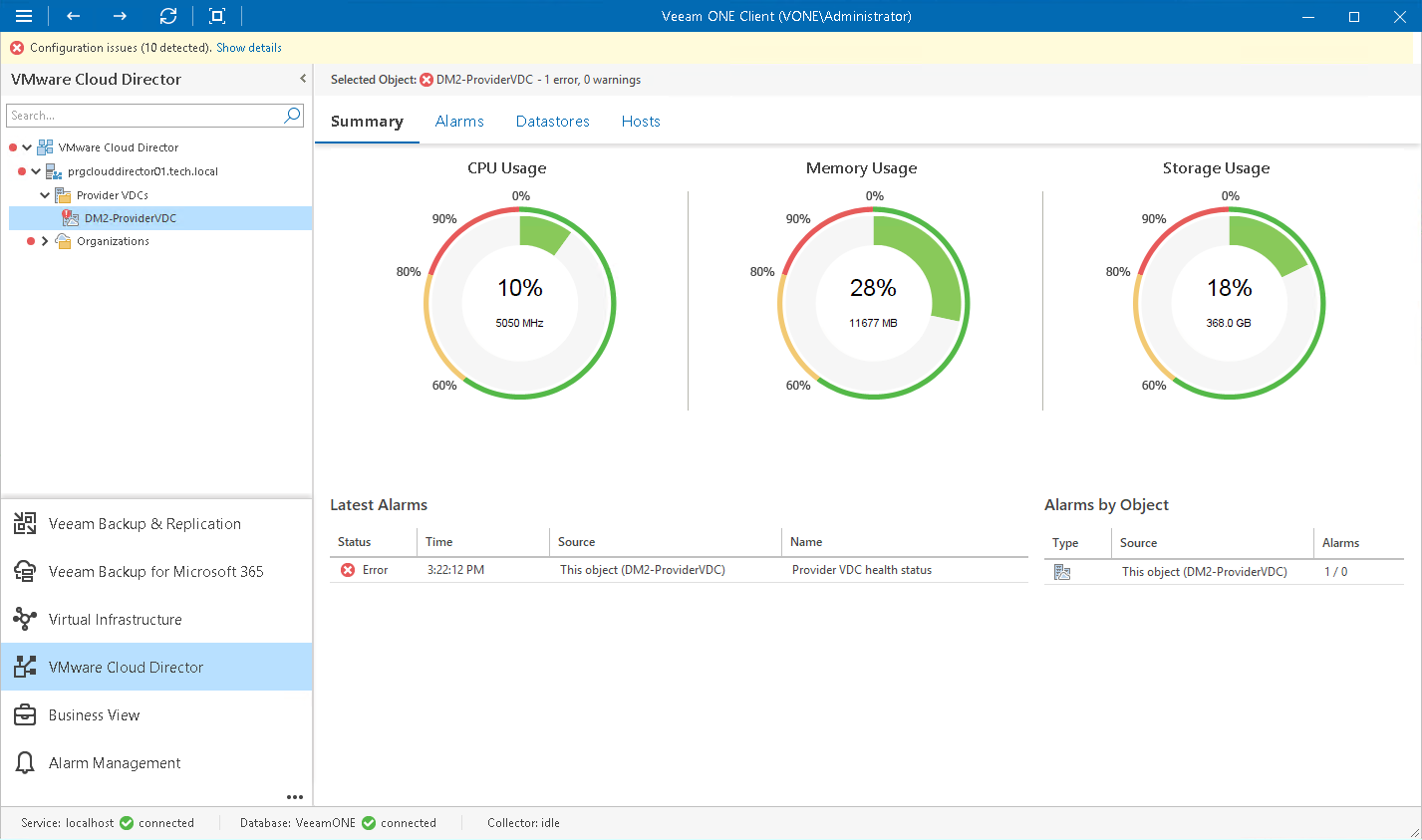1422x840 pixels.
Task: Click This object (DM2-ProviderVDC) in Latest Alarms
Action: (643, 570)
